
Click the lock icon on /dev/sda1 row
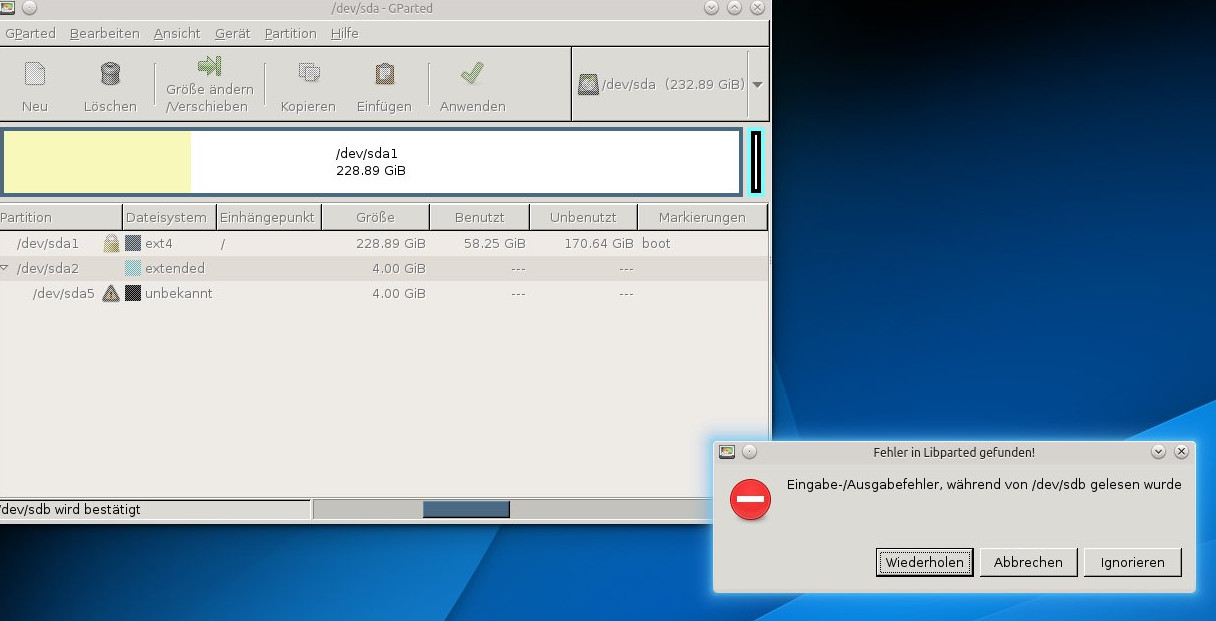111,243
